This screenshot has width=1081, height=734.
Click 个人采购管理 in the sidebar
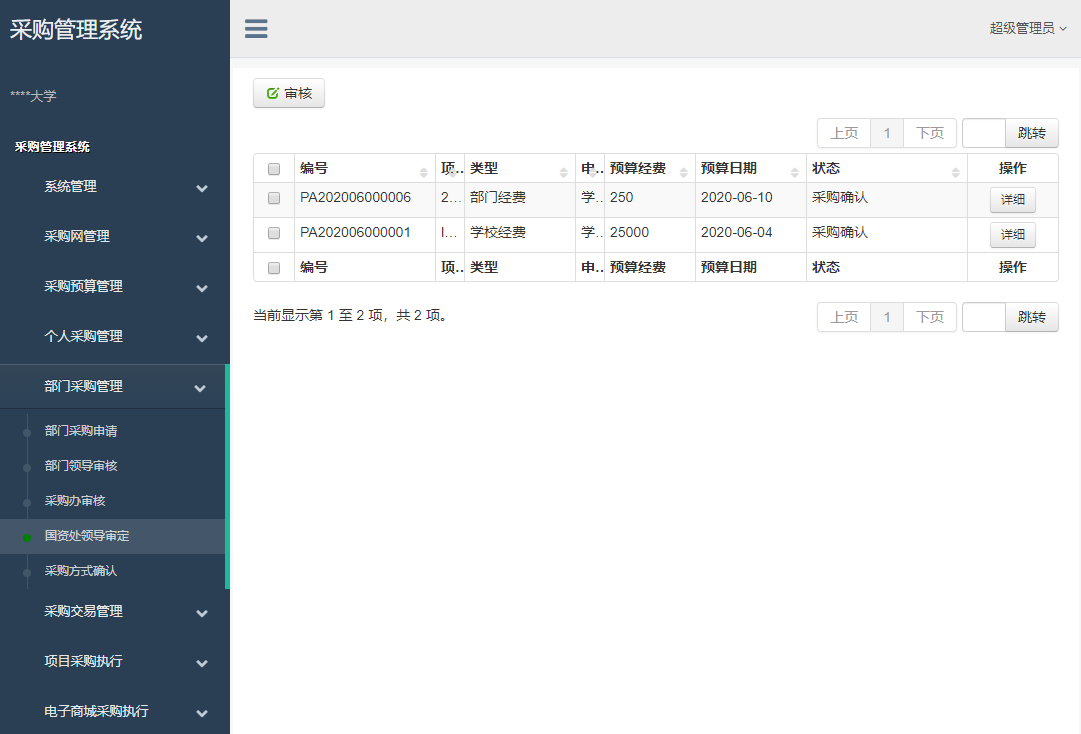click(83, 336)
